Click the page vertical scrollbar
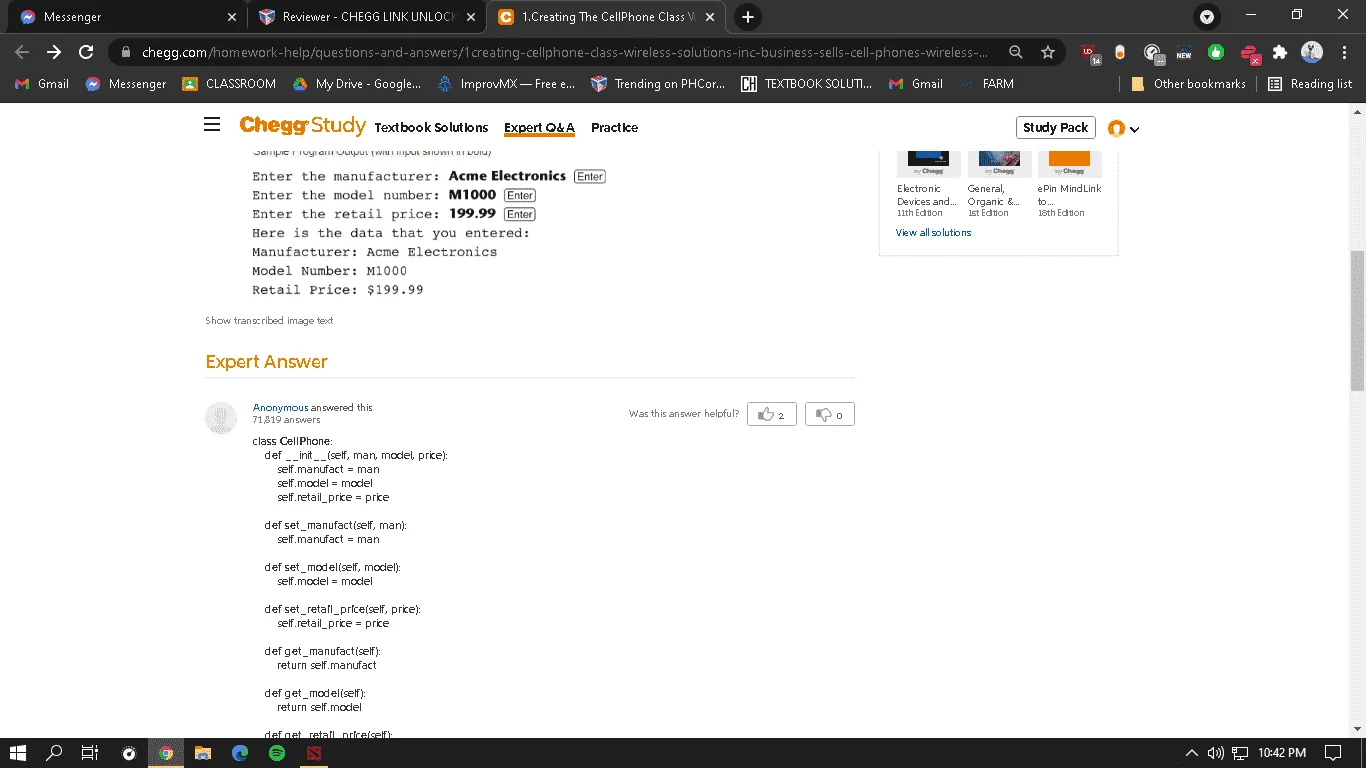This screenshot has height=768, width=1366. 1357,320
